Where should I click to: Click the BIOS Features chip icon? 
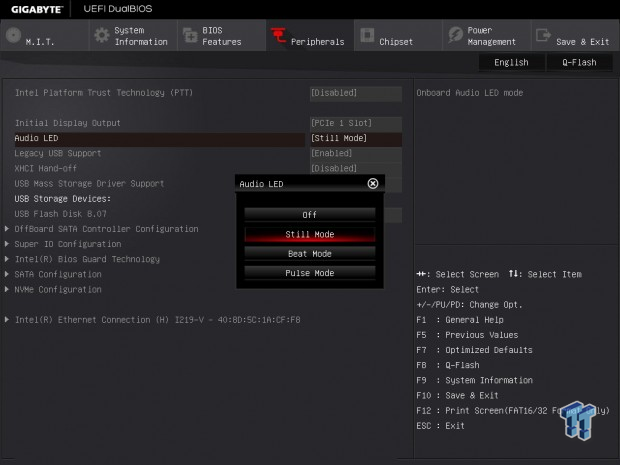pyautogui.click(x=190, y=36)
